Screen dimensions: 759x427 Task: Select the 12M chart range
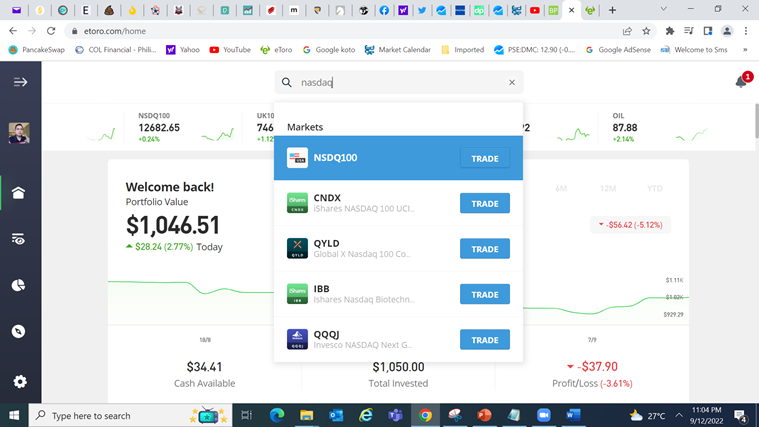tap(608, 188)
